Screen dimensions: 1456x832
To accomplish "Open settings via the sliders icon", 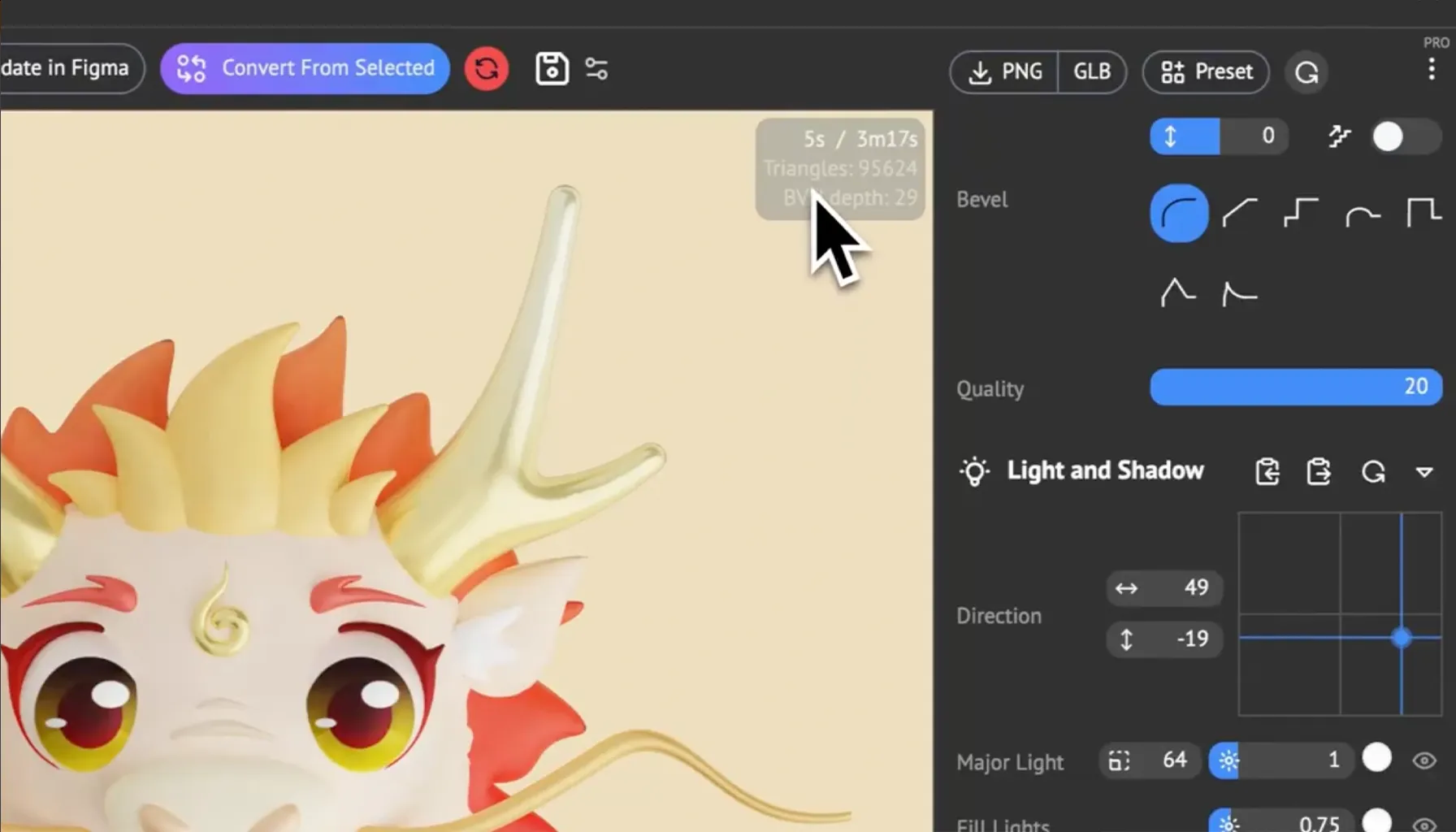I will 597,69.
